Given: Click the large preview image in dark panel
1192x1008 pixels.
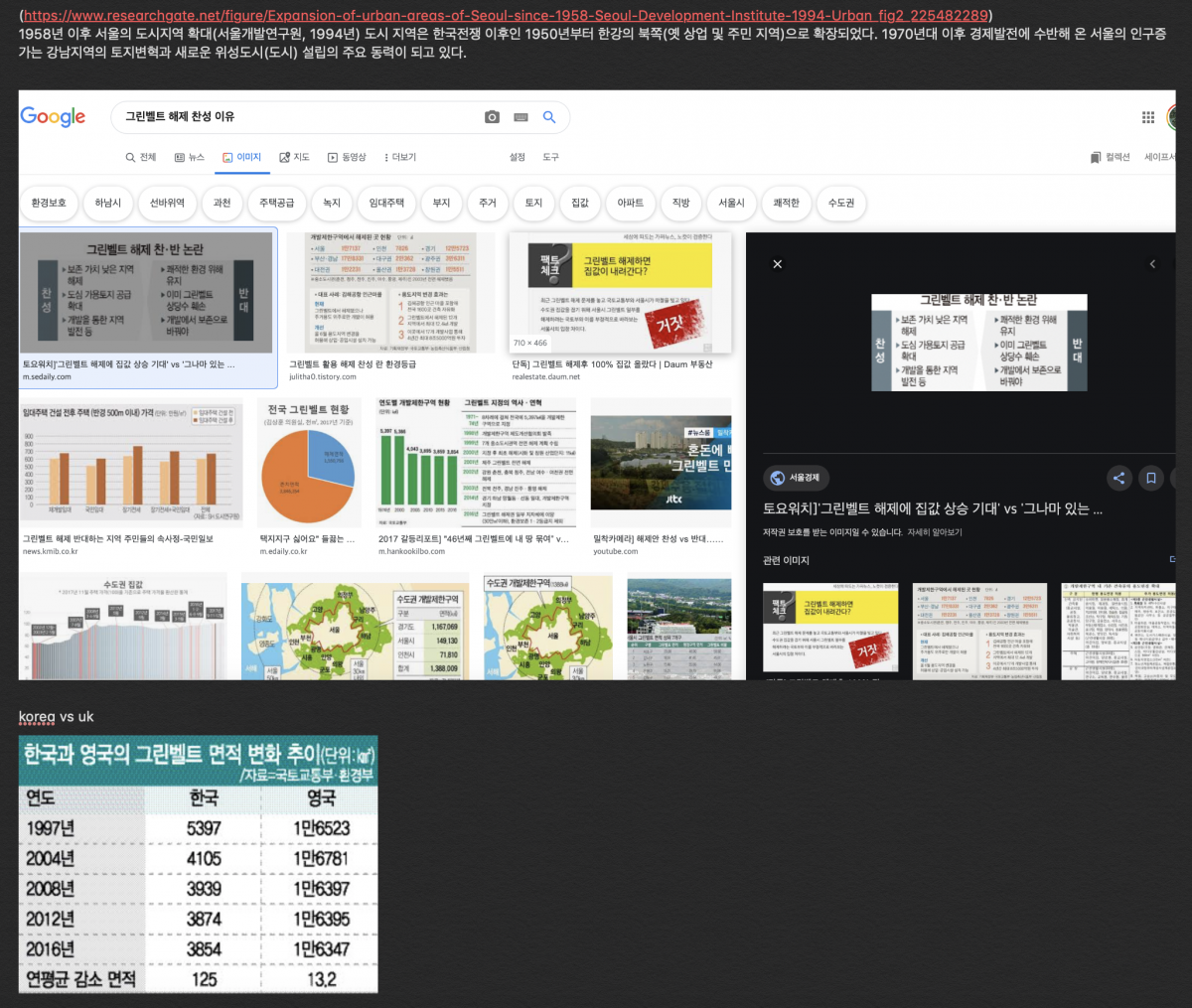Looking at the screenshot, I should coord(978,343).
